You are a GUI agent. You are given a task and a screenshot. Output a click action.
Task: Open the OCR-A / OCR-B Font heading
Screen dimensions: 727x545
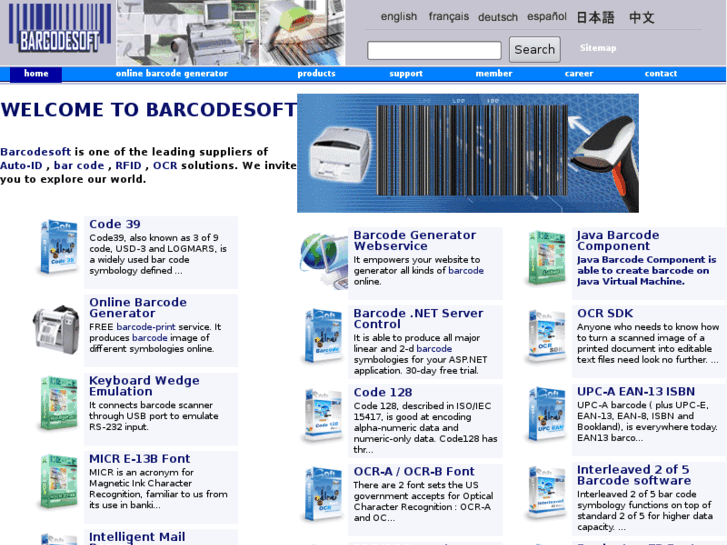(x=414, y=471)
